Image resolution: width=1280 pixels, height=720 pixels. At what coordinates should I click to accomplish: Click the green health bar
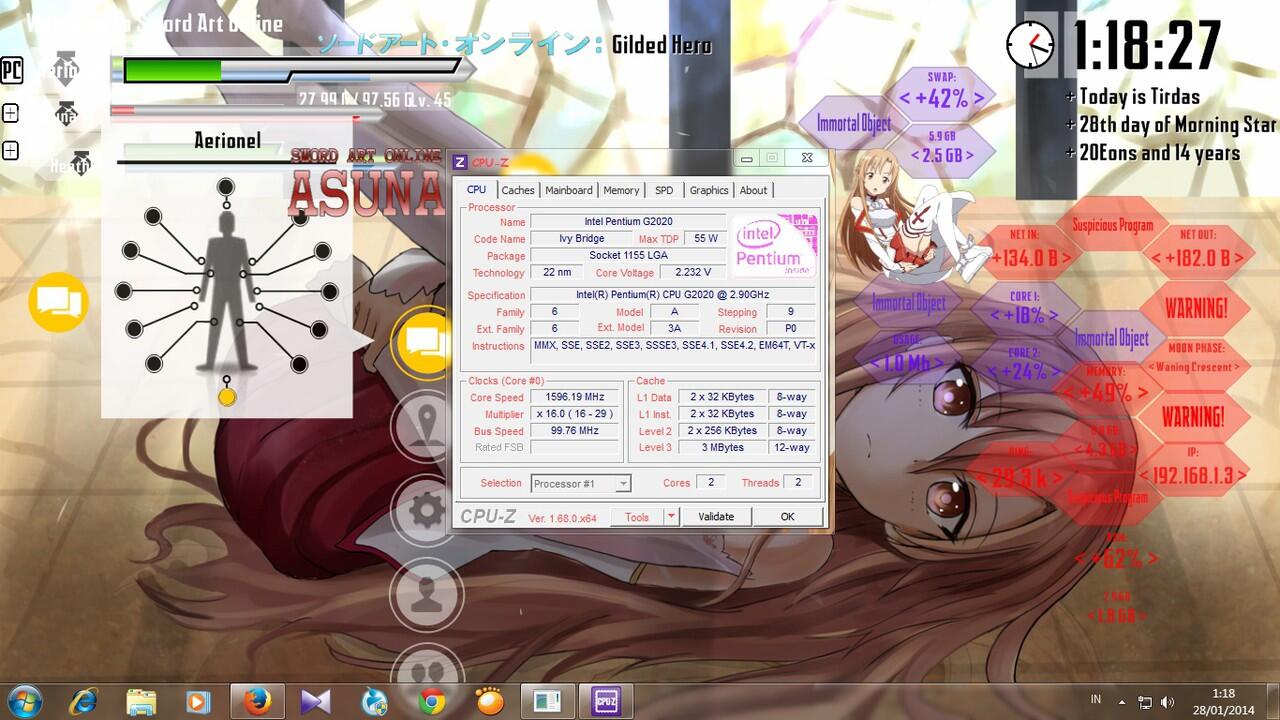coord(173,70)
